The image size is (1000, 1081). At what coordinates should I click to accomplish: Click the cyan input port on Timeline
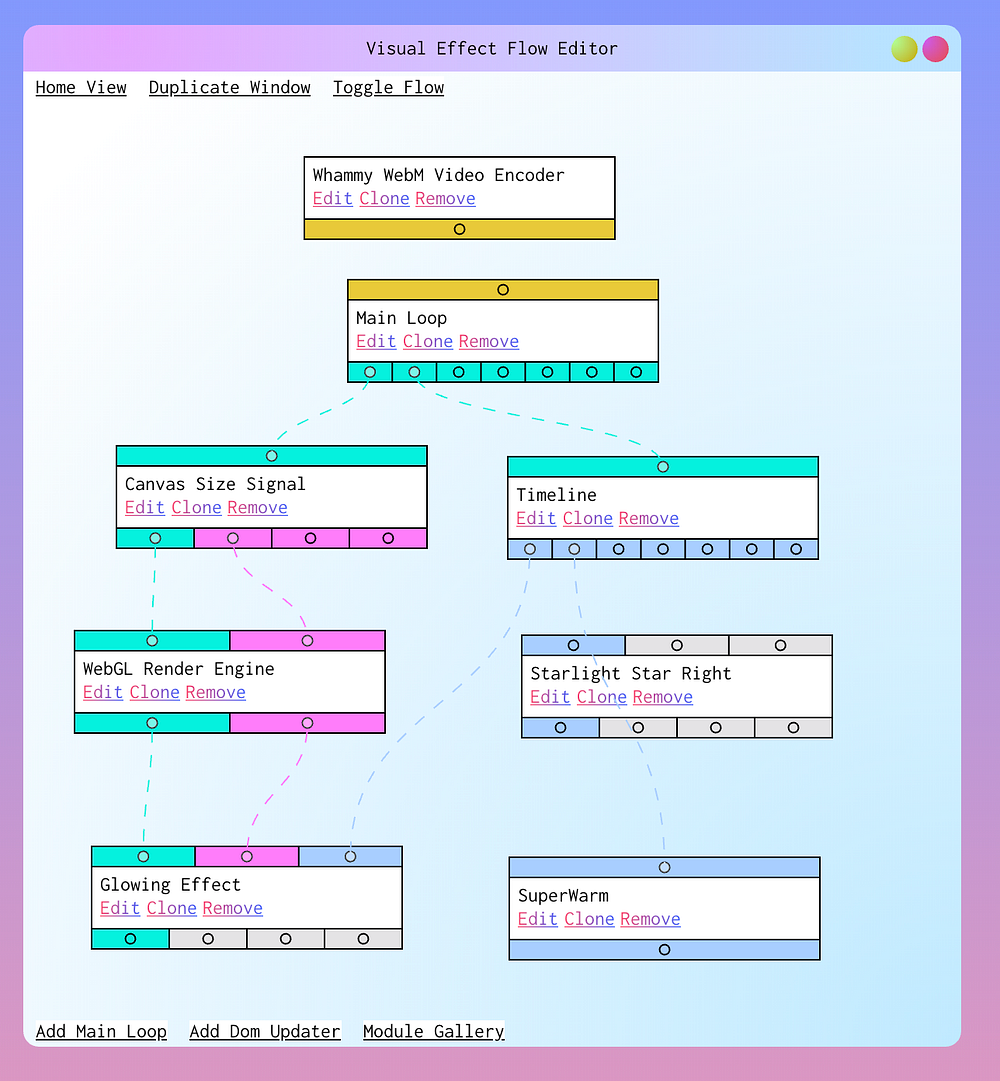point(662,465)
